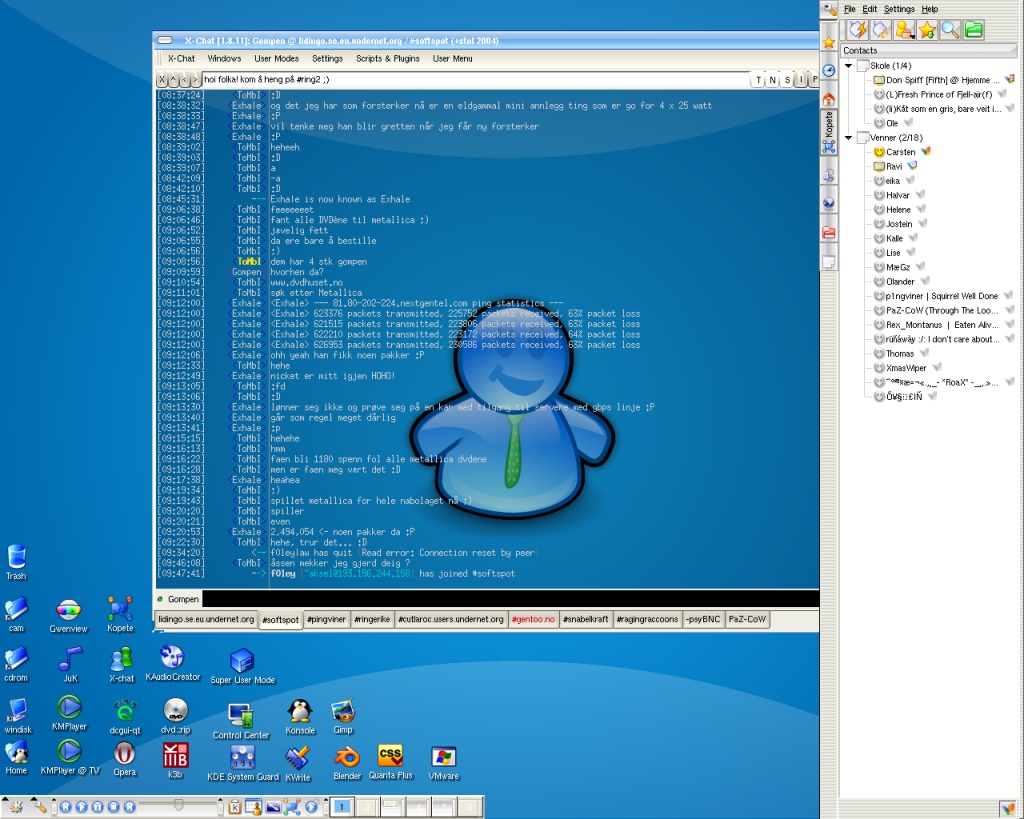1024x819 pixels.
Task: Click the stop button on the panel player
Action: click(x=113, y=807)
